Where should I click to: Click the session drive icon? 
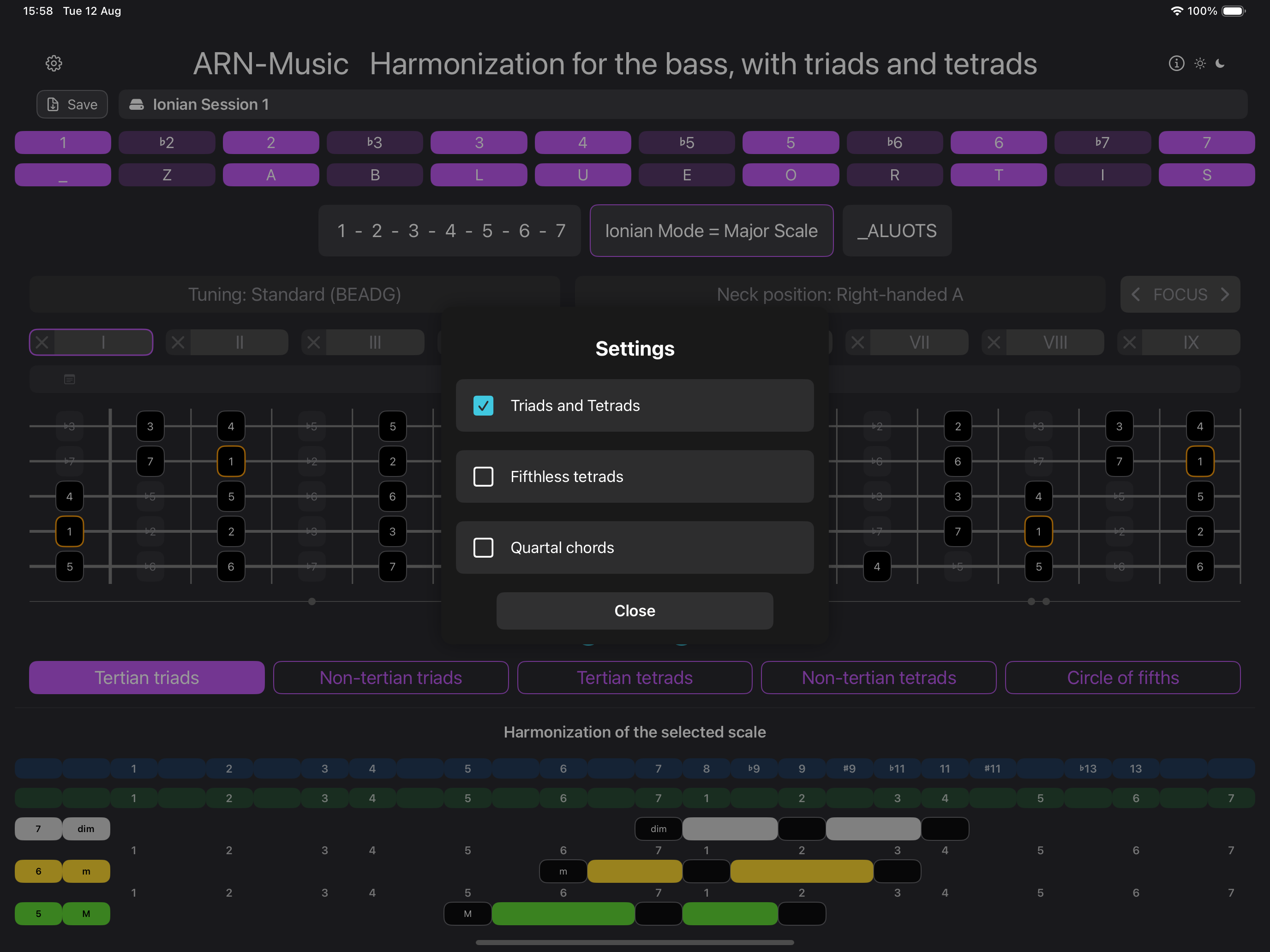tap(137, 104)
